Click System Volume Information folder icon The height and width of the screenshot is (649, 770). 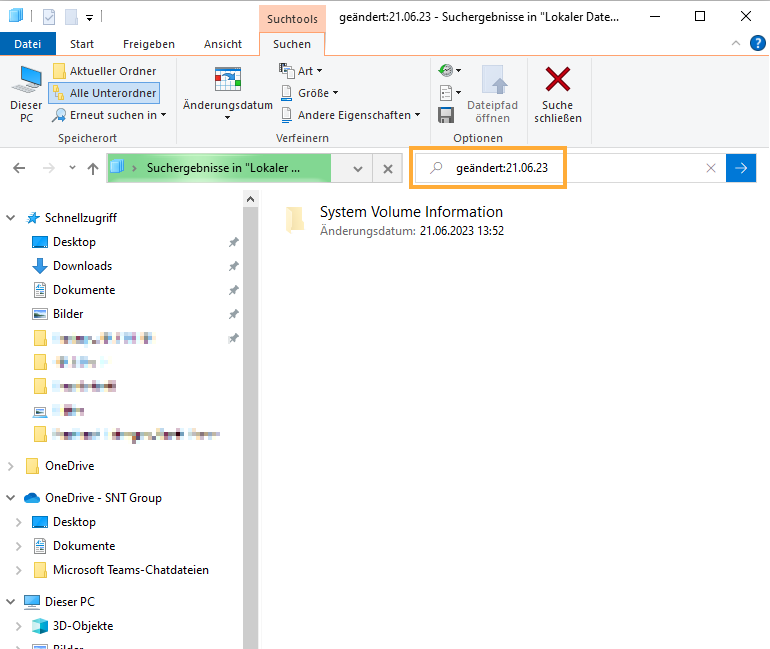[295, 219]
